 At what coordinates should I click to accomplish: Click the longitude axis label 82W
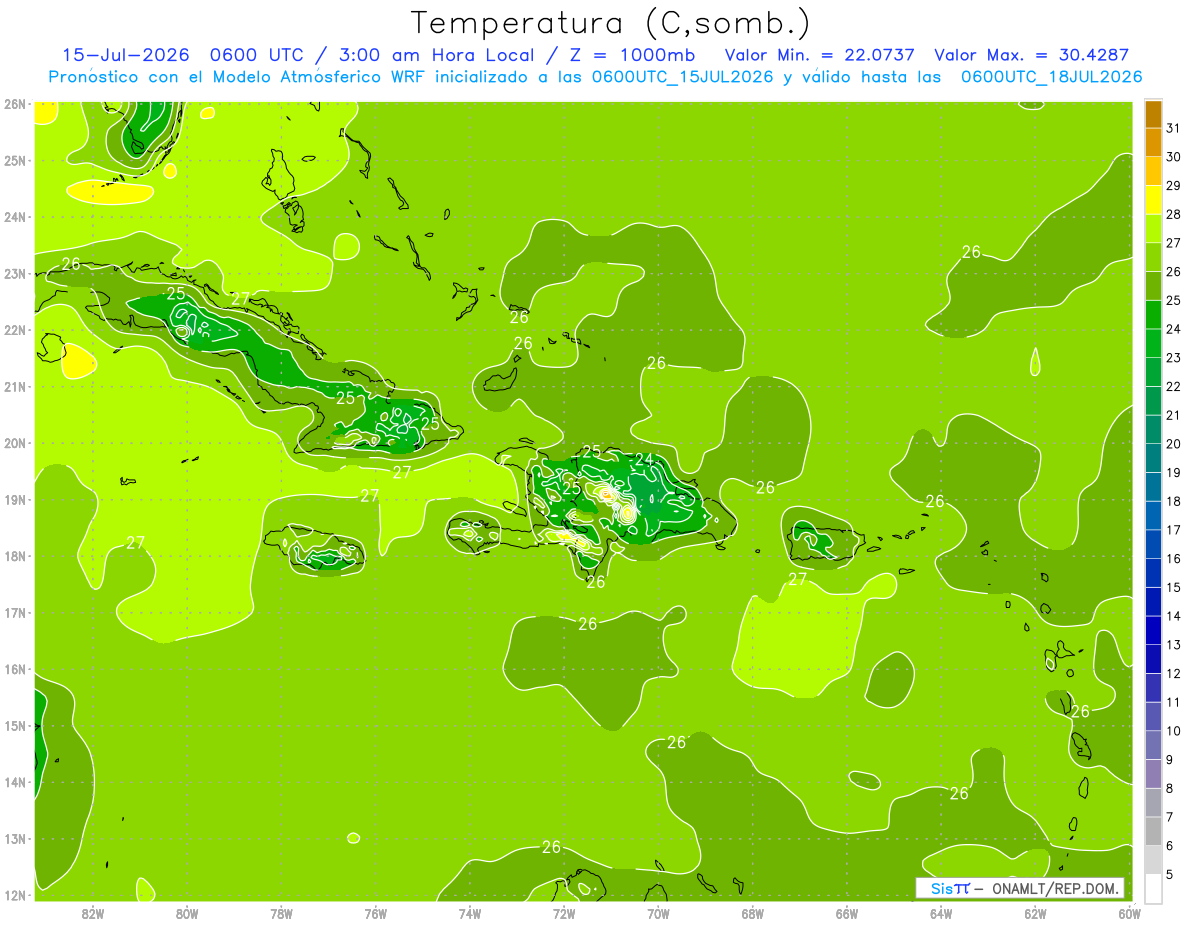tap(93, 913)
